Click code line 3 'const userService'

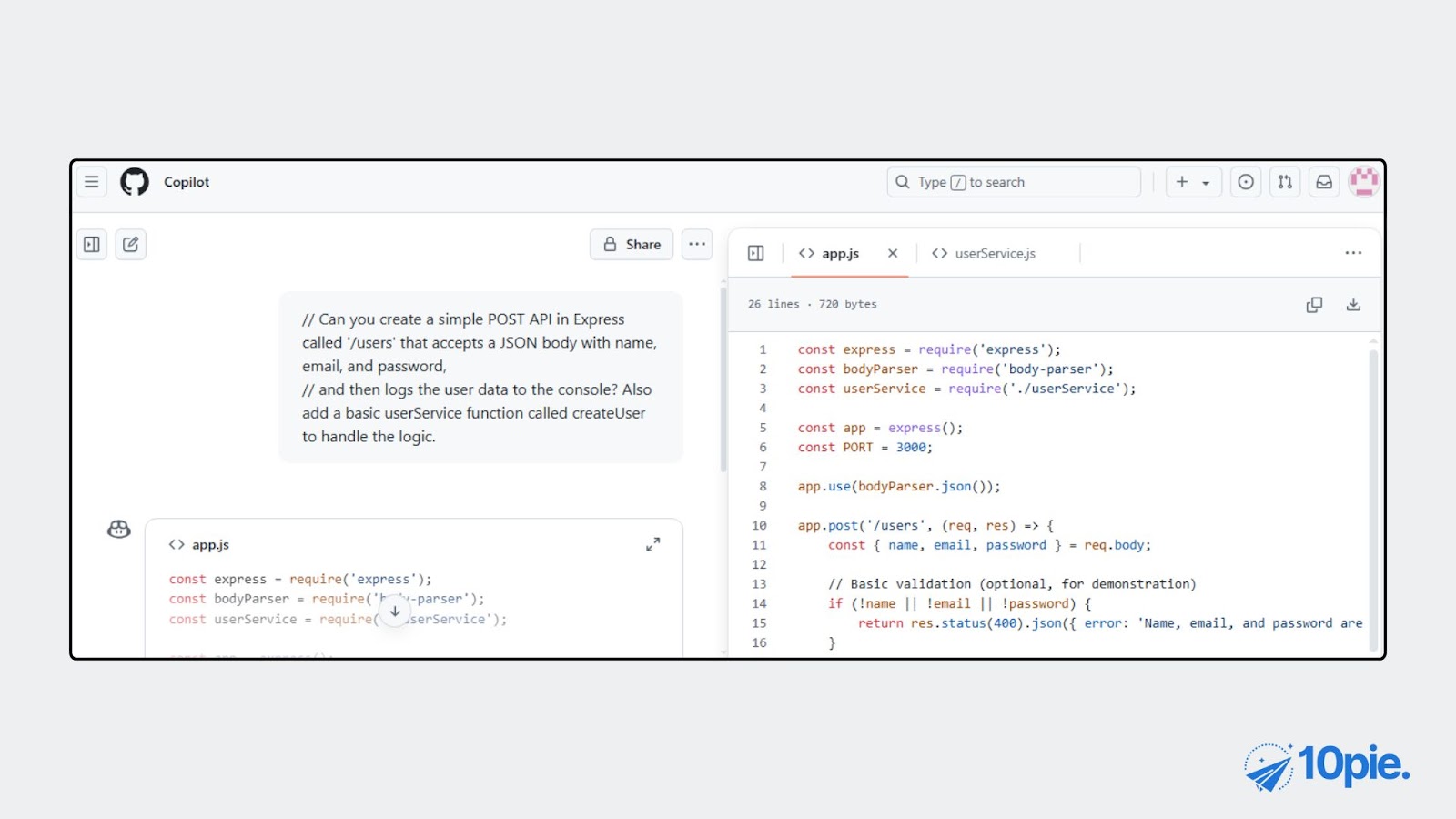click(967, 389)
